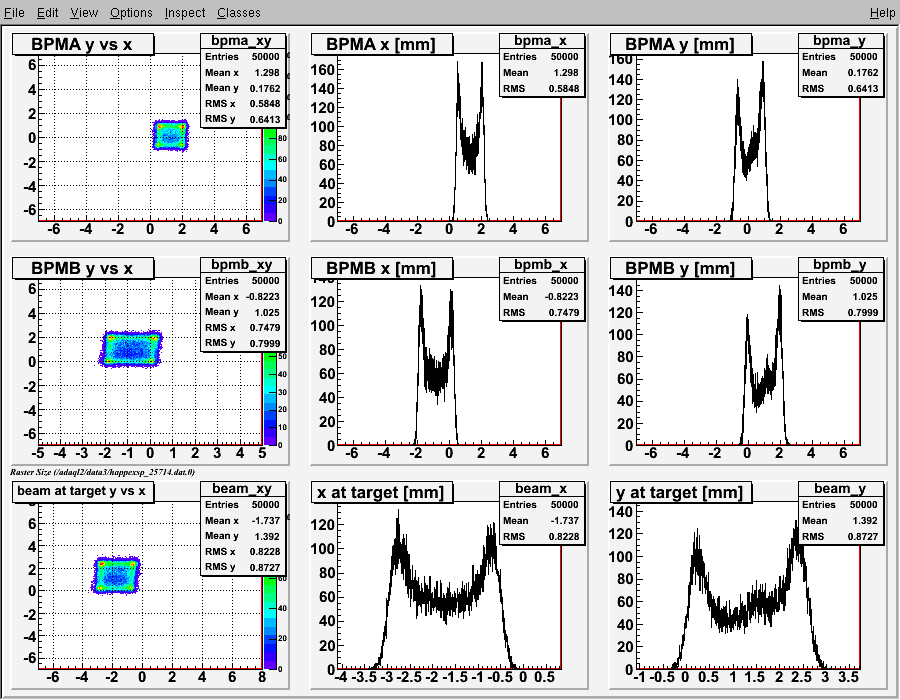The image size is (900, 700).
Task: Click the bpmb_xy statistics box header
Action: click(242, 265)
